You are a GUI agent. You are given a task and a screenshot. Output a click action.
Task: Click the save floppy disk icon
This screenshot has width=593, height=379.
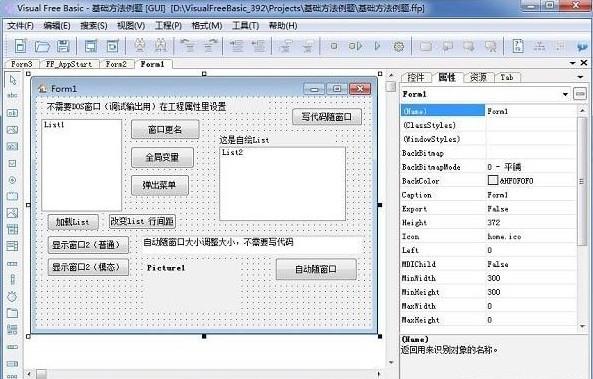[63, 46]
